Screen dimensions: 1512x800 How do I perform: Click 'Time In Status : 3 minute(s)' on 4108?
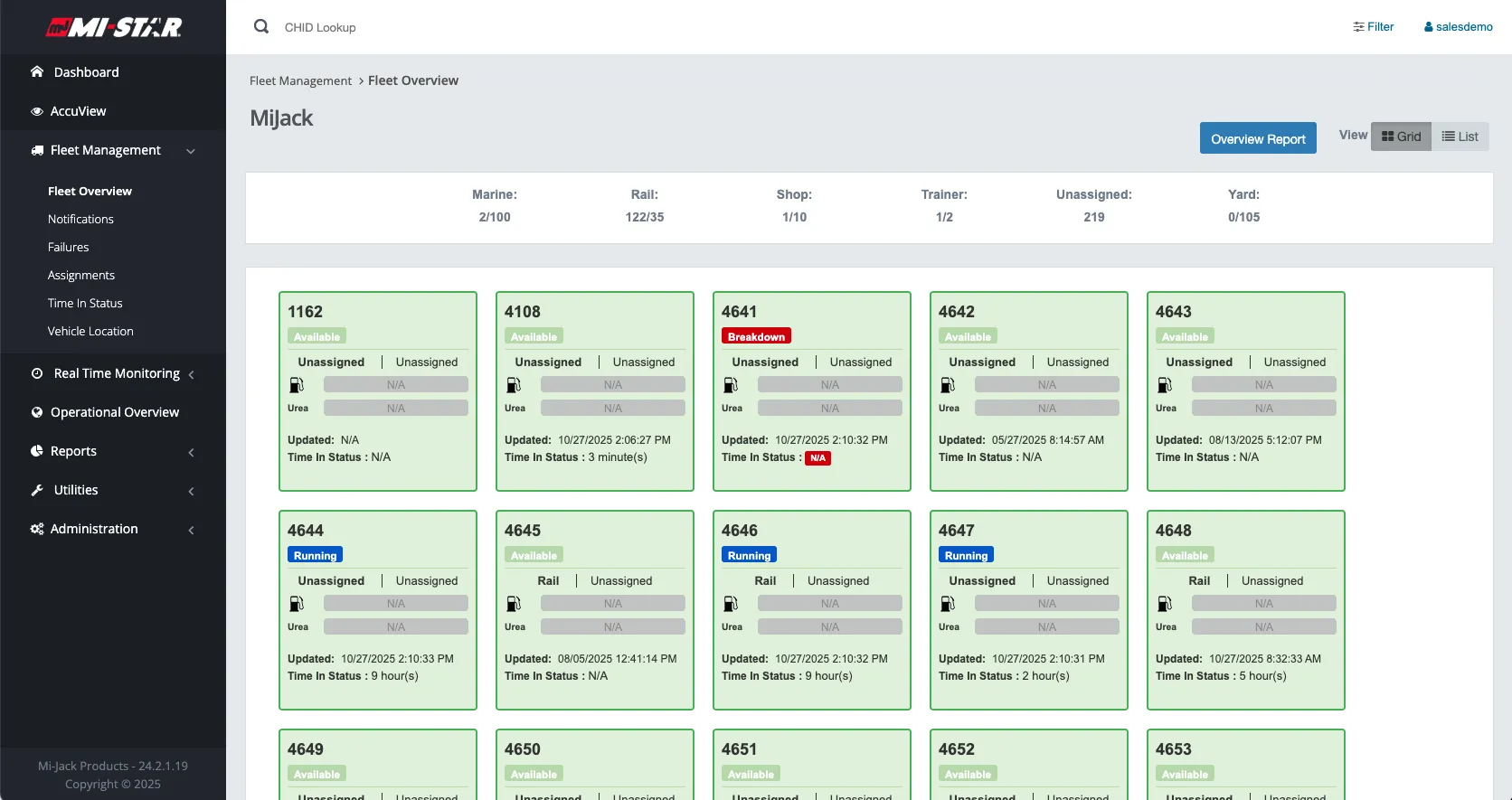(576, 457)
